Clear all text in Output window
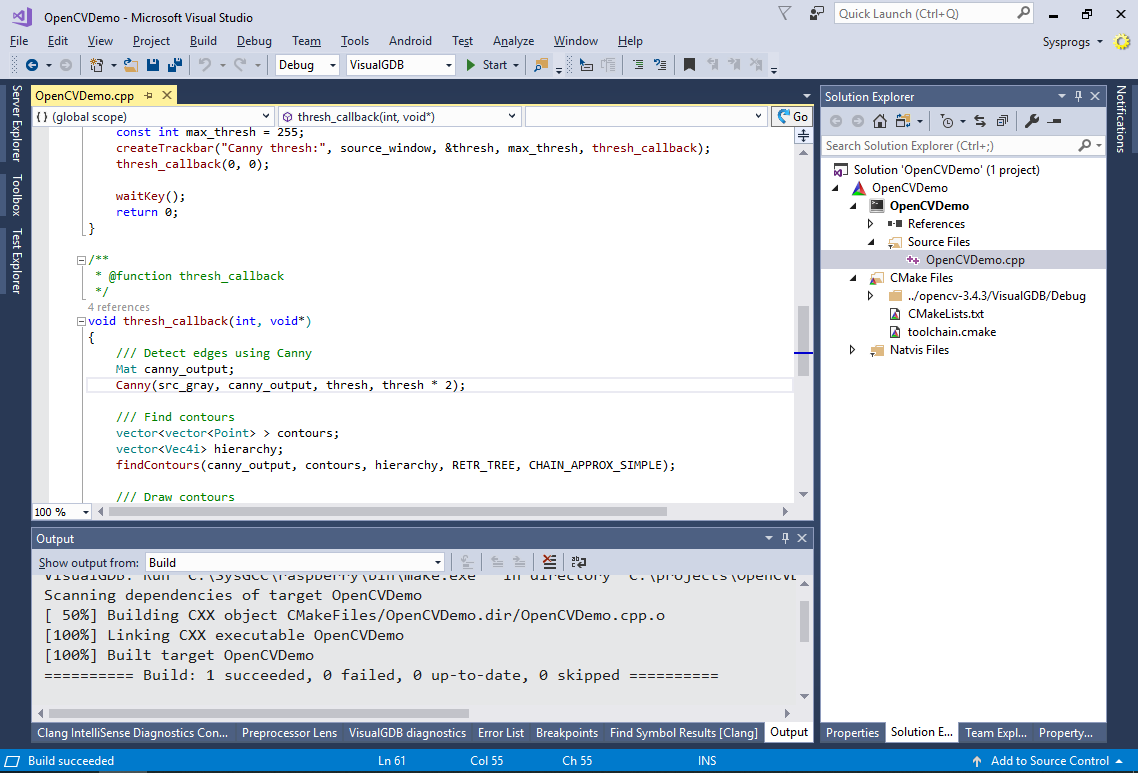1138x773 pixels. tap(549, 562)
